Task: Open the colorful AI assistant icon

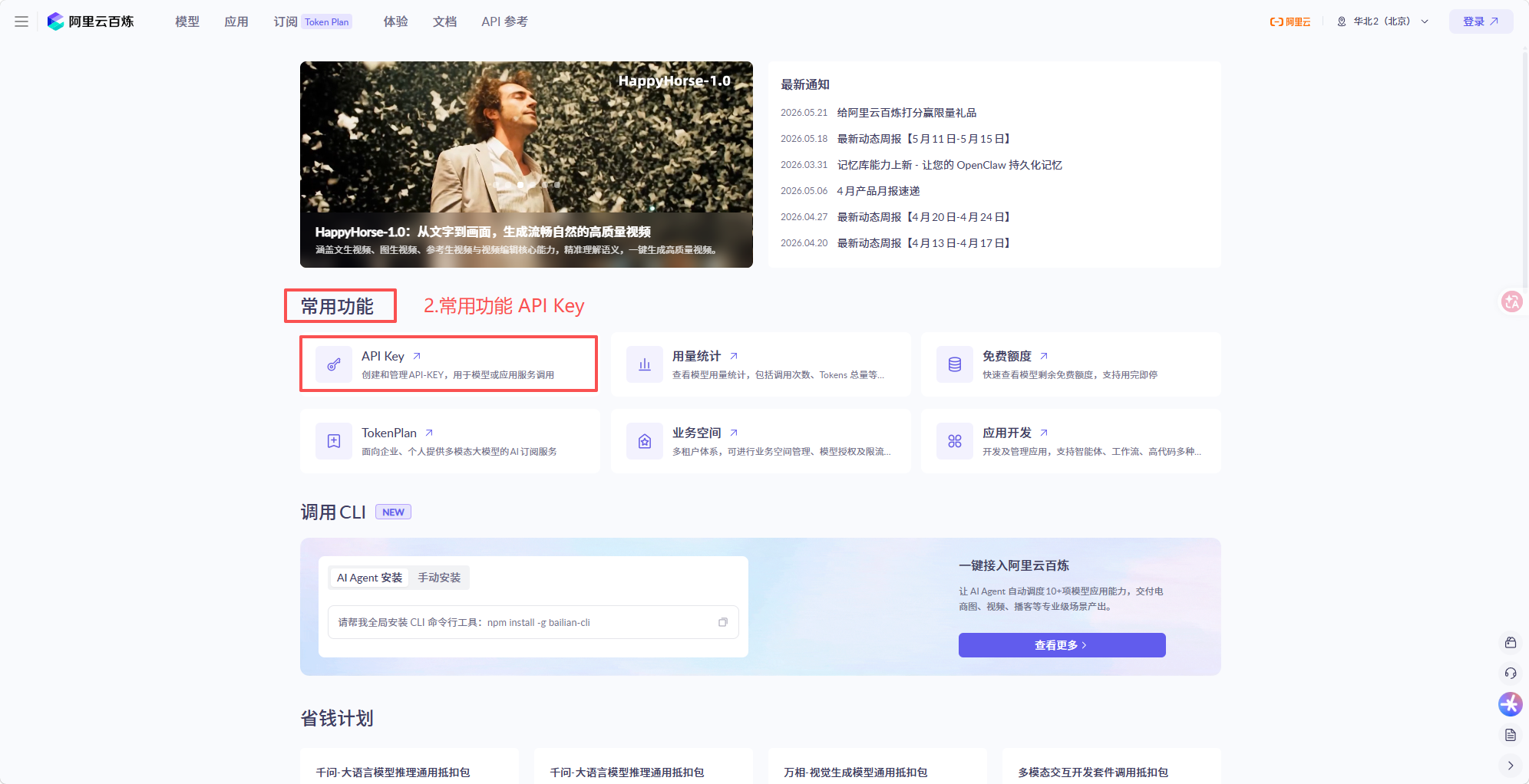Action: pos(1511,704)
